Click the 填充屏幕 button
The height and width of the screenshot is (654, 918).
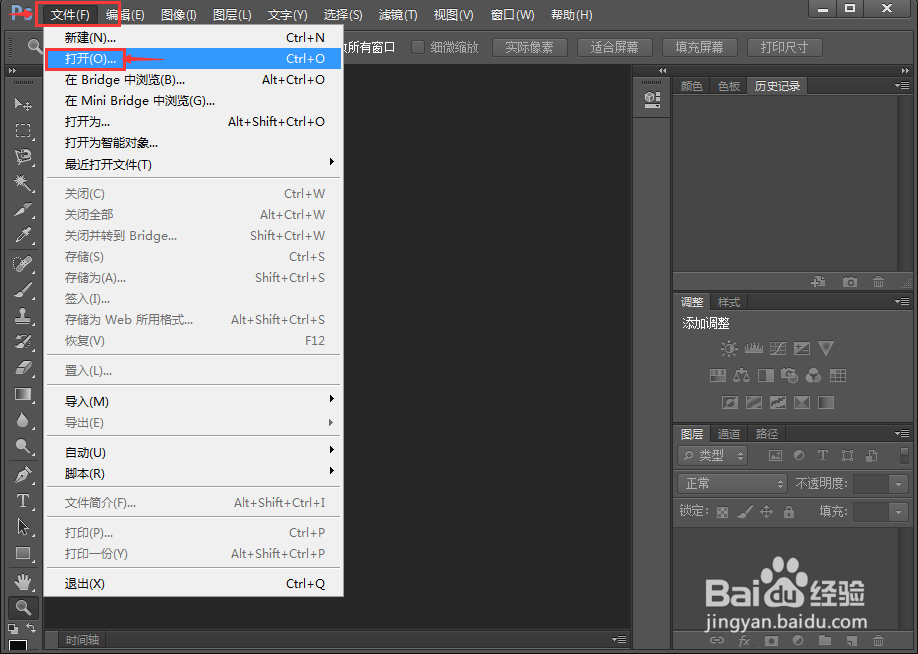[700, 47]
